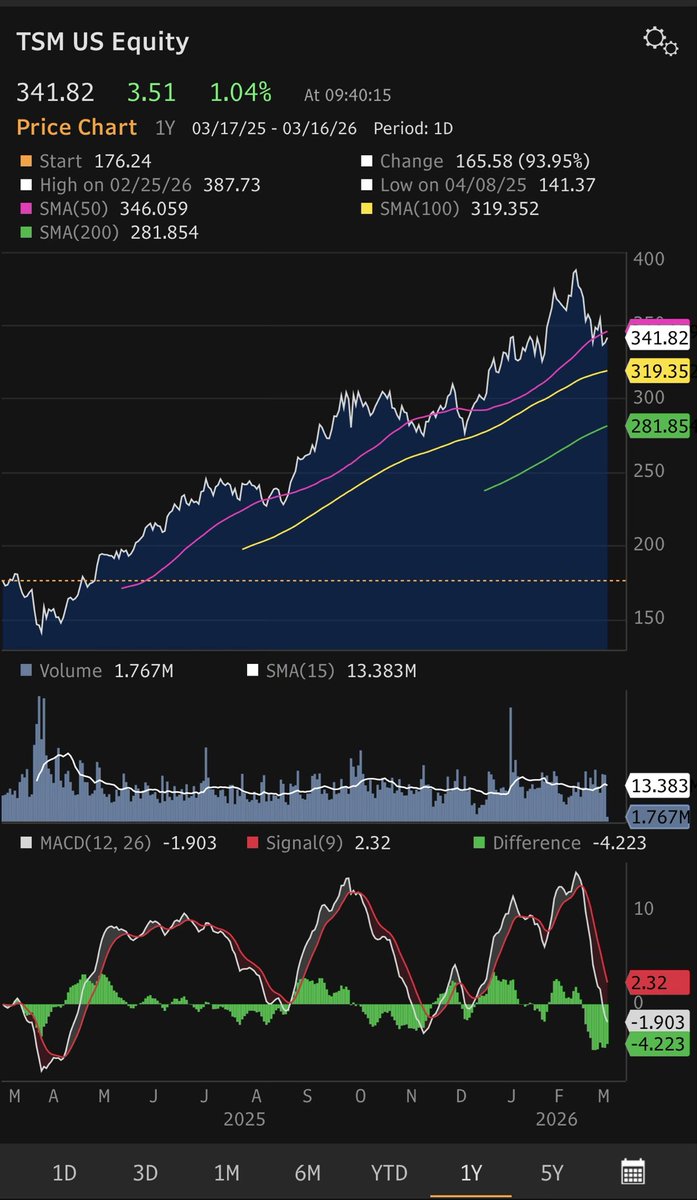Choose the 5Y range tab

click(x=551, y=1172)
